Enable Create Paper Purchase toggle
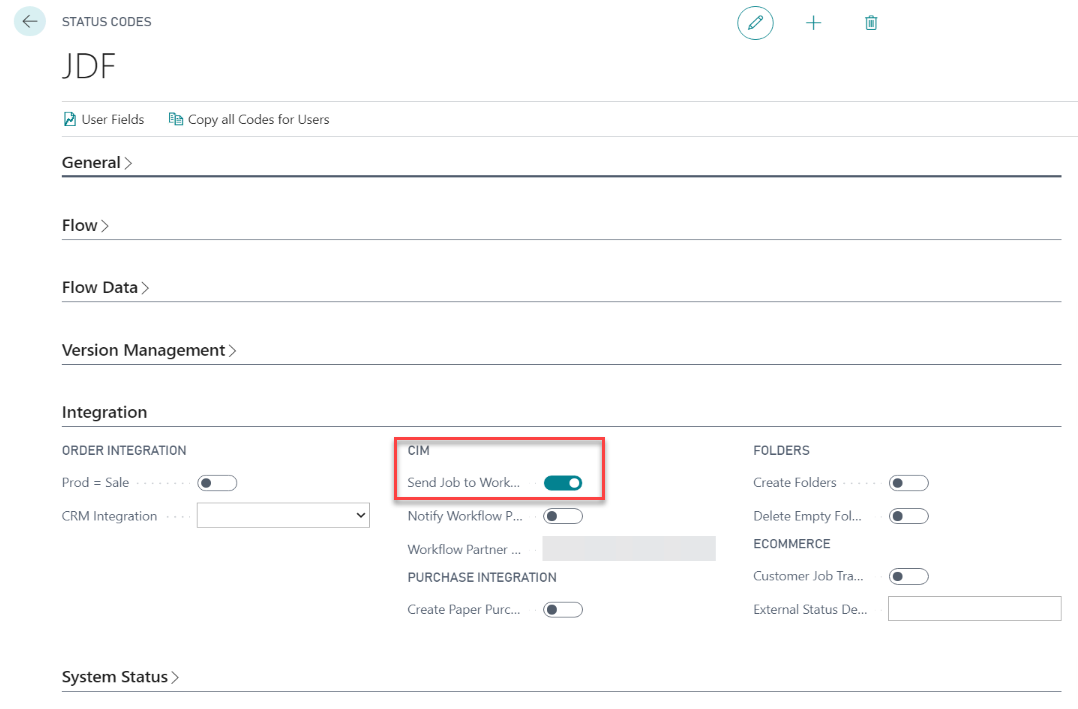The height and width of the screenshot is (709, 1078). [x=562, y=609]
